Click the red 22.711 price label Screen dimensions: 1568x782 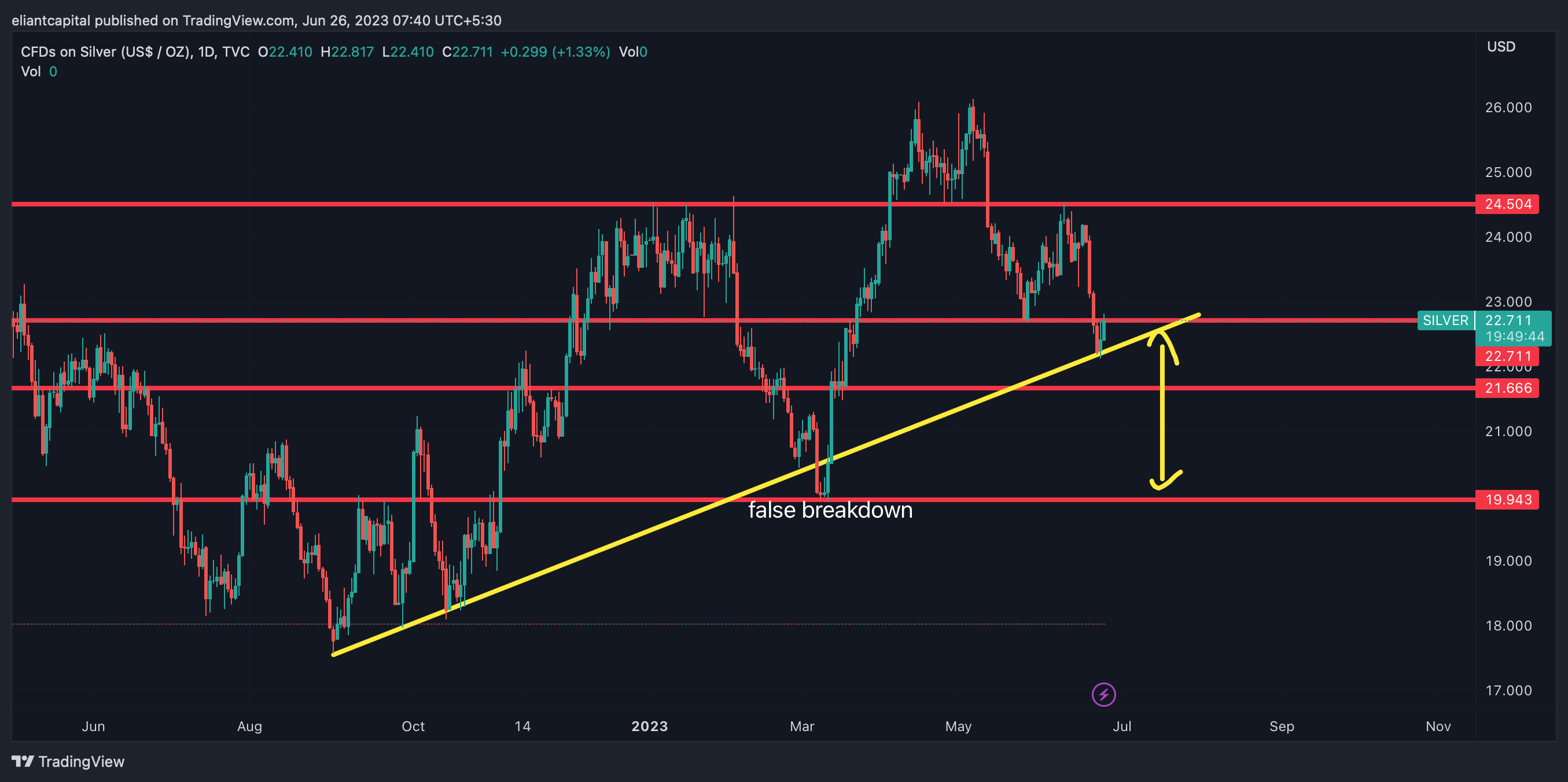click(x=1507, y=356)
